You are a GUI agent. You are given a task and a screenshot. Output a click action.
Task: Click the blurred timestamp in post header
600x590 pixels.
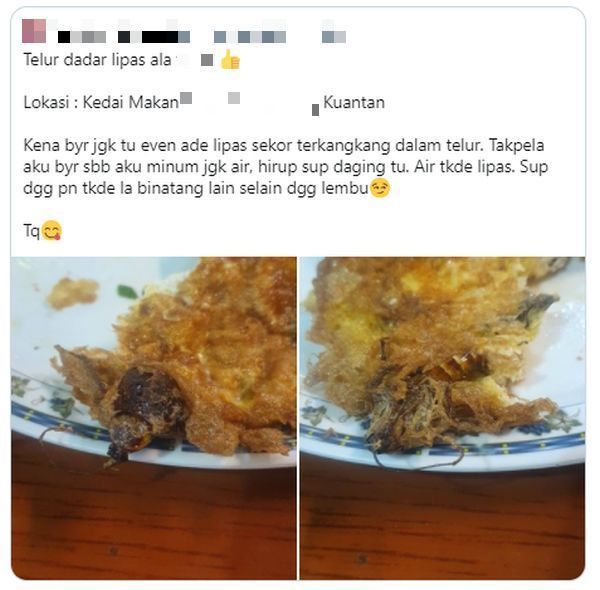tap(334, 37)
